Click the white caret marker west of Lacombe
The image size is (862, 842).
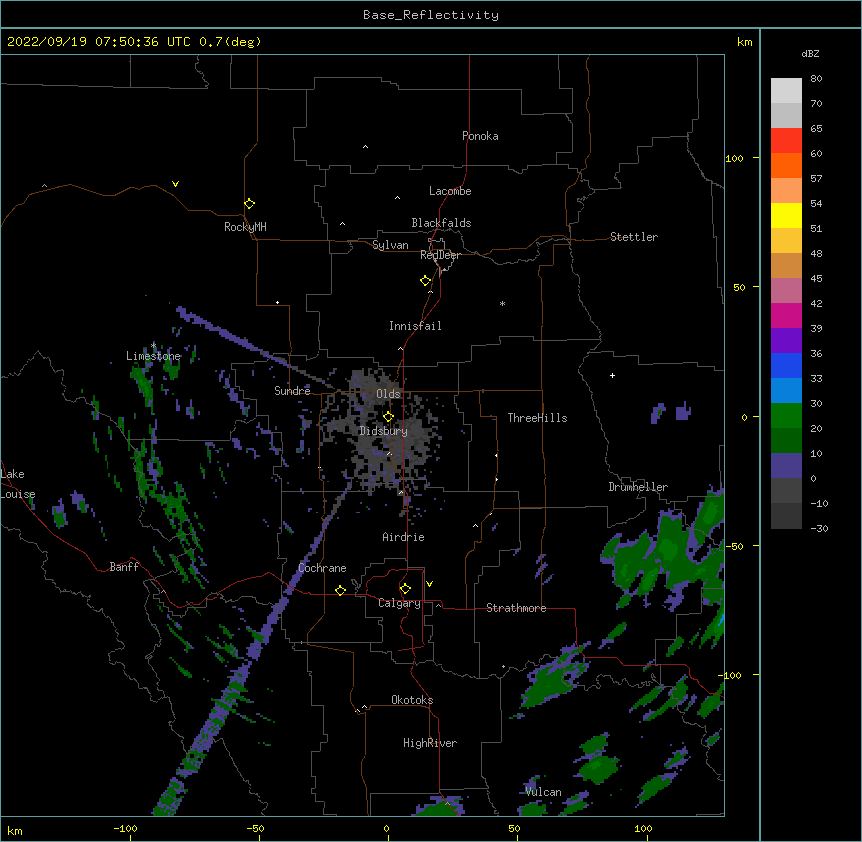click(x=397, y=198)
